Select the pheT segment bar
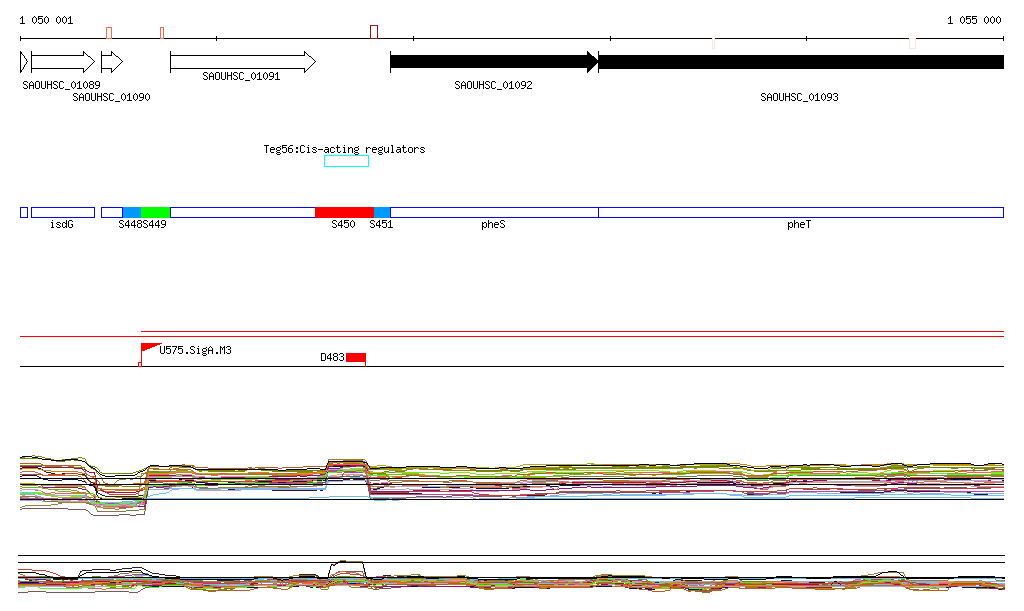The height and width of the screenshot is (611, 1024). (x=800, y=213)
